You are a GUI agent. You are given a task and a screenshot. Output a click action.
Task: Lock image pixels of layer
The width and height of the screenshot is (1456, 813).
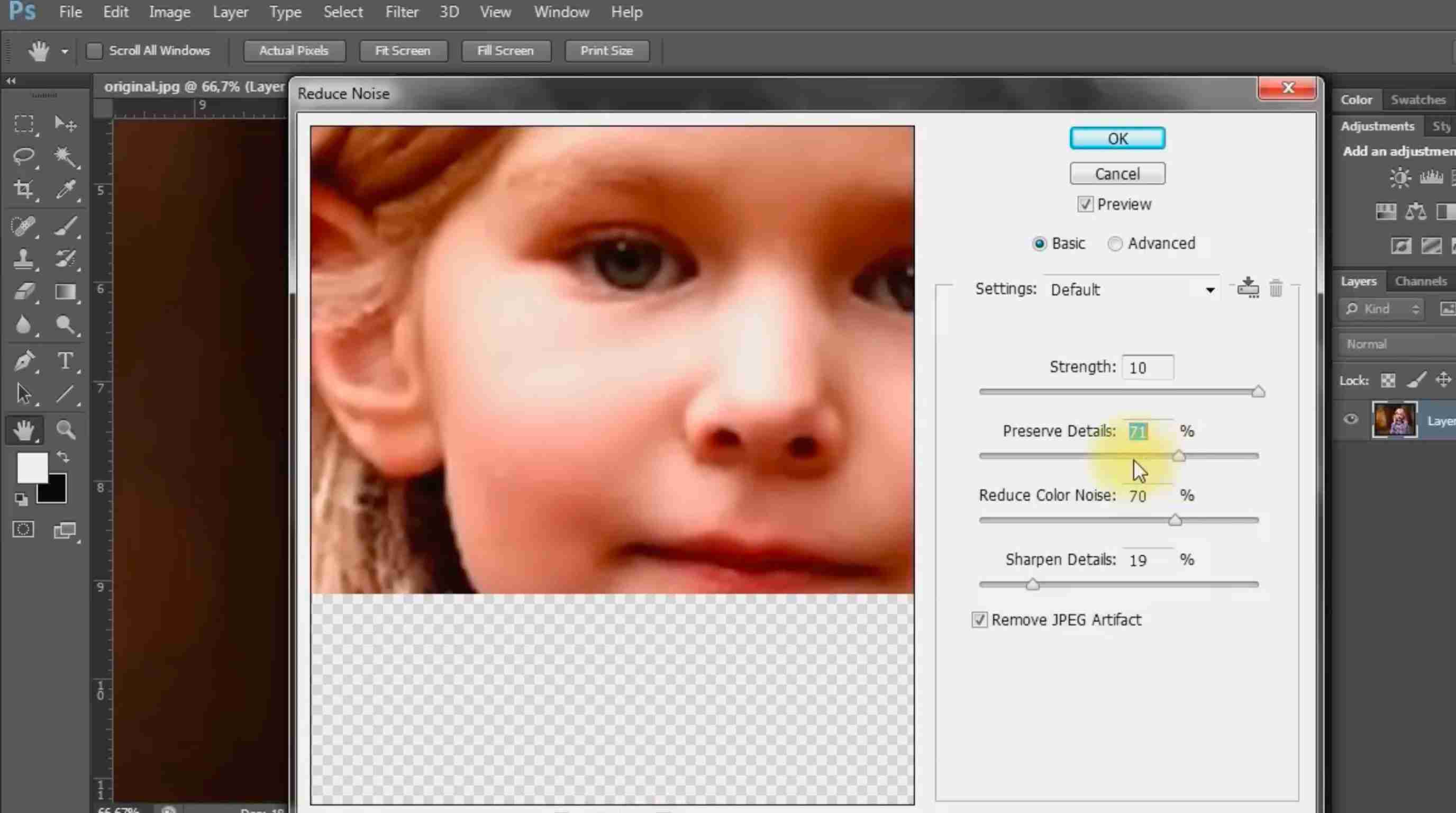pos(1416,381)
